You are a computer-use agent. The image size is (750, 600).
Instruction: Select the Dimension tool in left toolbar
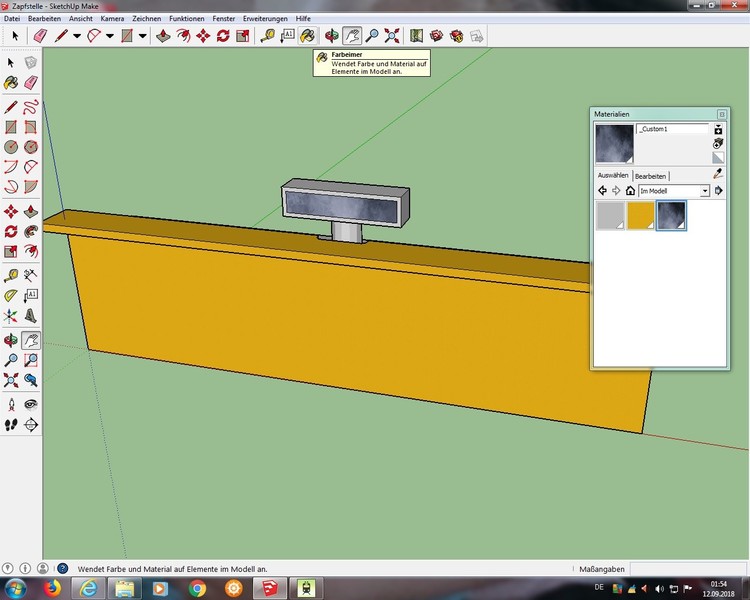31,275
